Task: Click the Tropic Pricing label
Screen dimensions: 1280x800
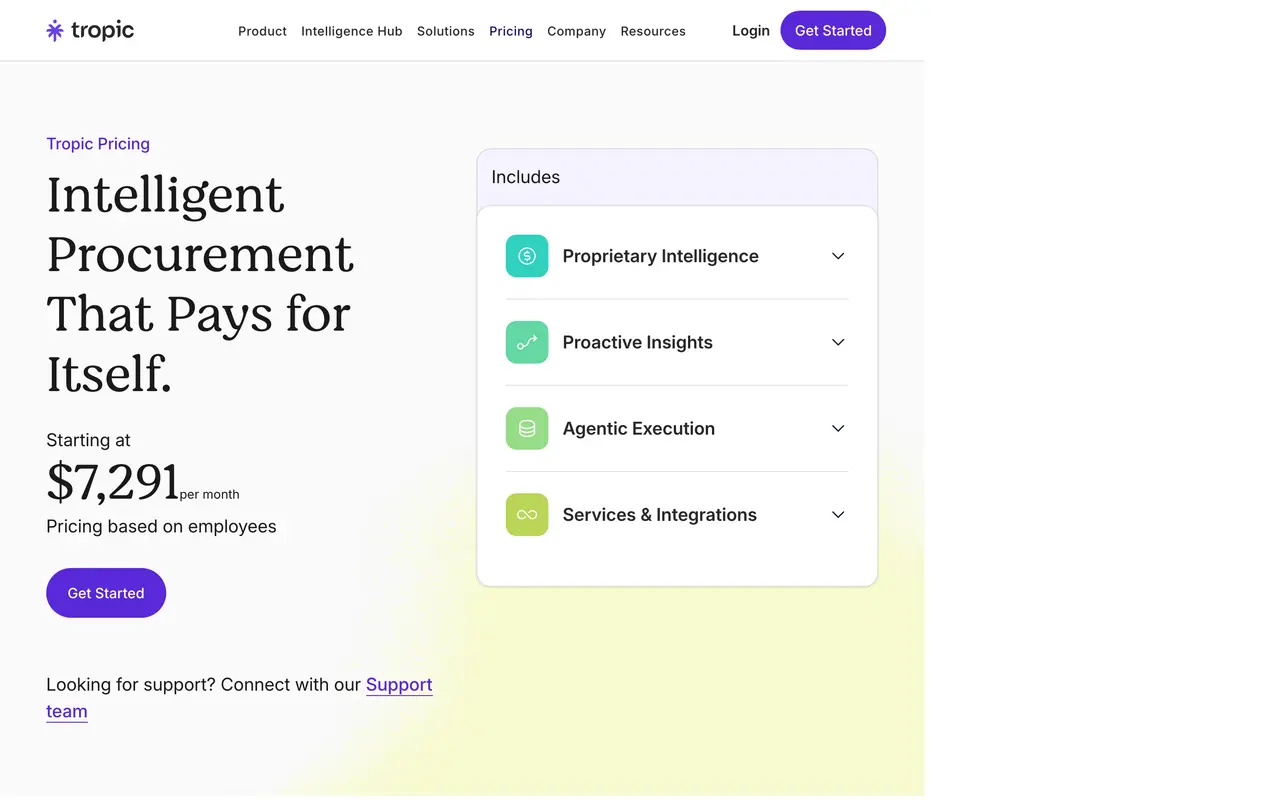Action: 98,144
